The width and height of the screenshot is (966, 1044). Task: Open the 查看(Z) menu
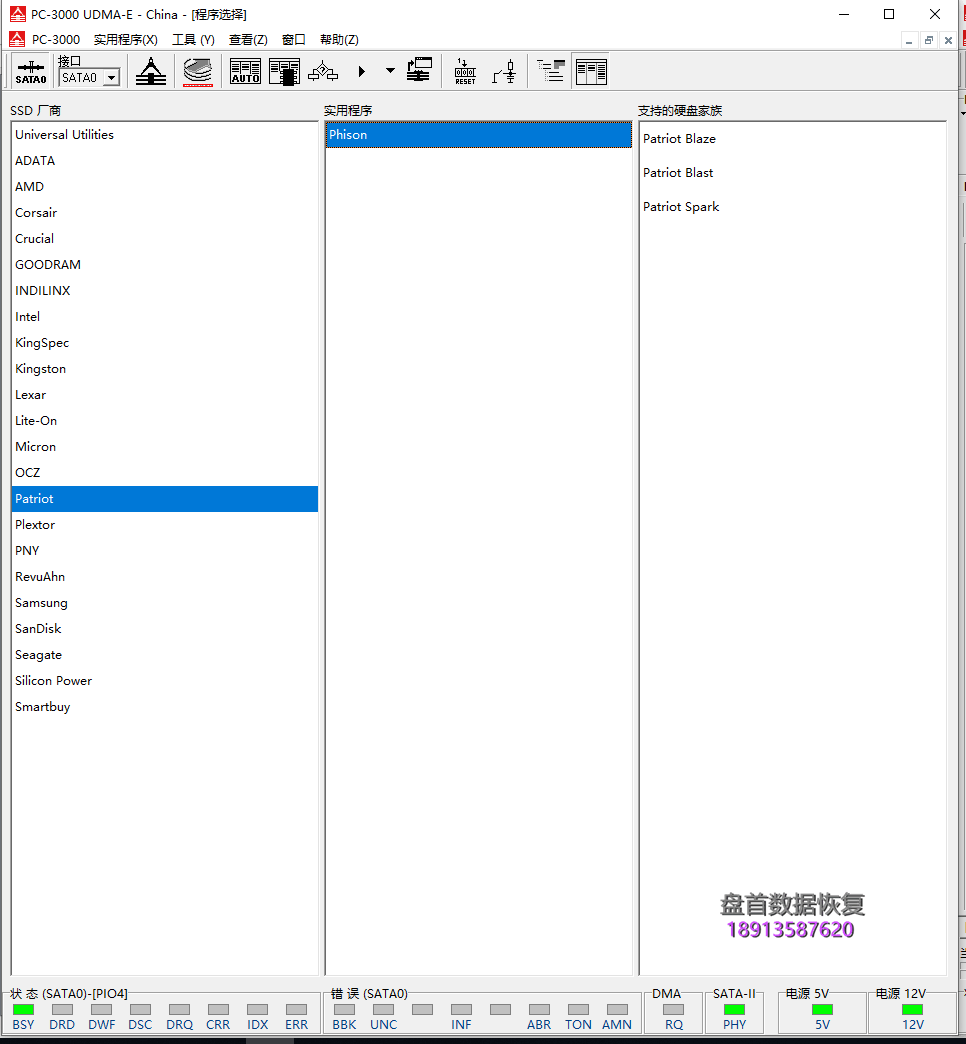[248, 40]
